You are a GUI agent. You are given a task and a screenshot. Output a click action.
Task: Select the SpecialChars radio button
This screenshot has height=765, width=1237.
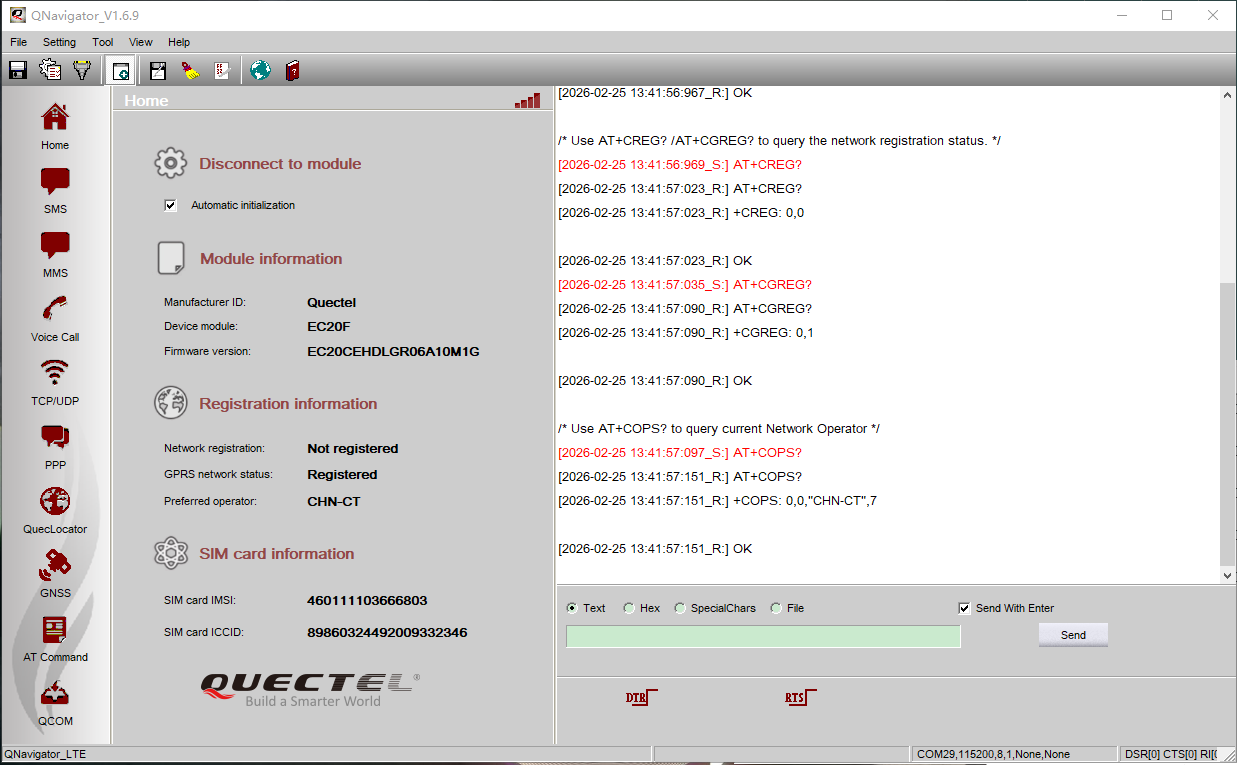coord(680,608)
